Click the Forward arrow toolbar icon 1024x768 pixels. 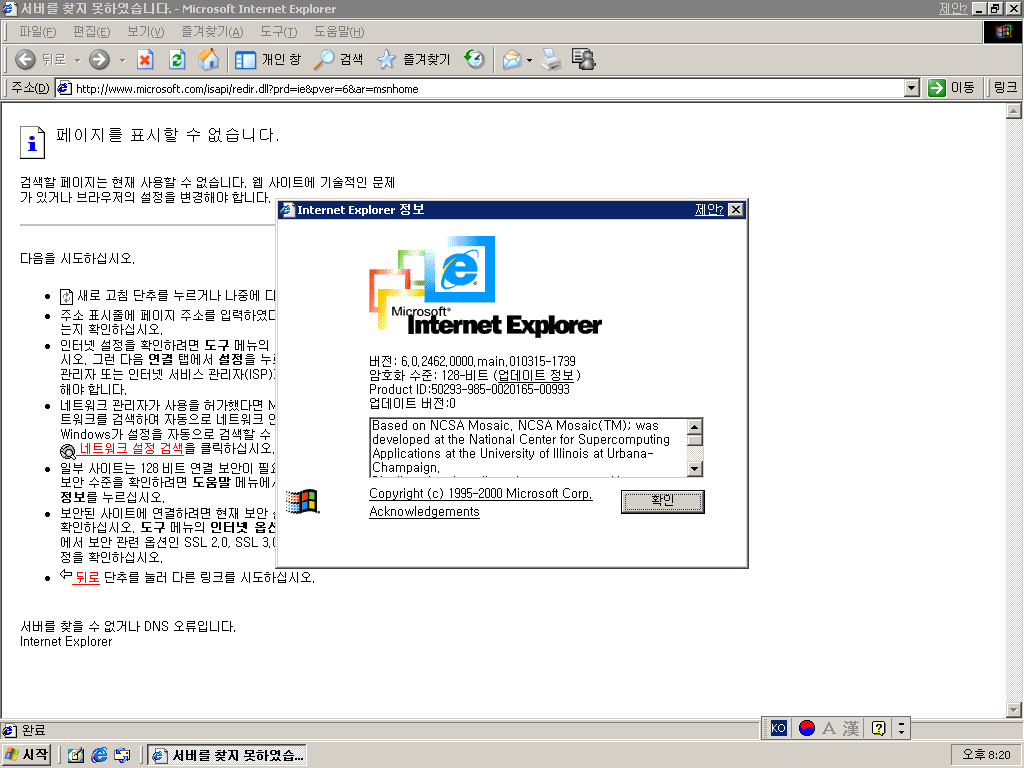coord(99,59)
